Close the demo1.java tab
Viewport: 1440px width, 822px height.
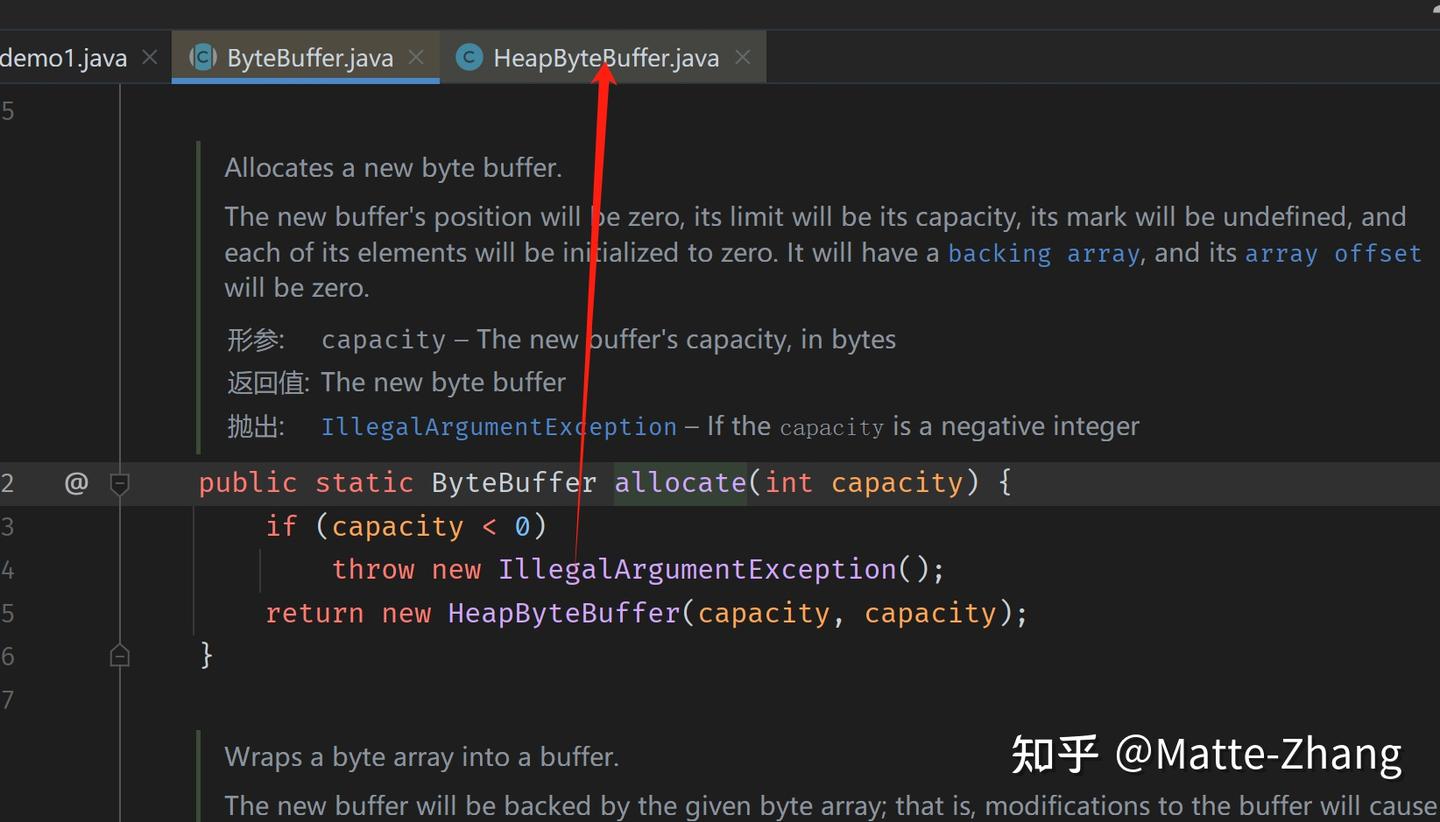(148, 57)
